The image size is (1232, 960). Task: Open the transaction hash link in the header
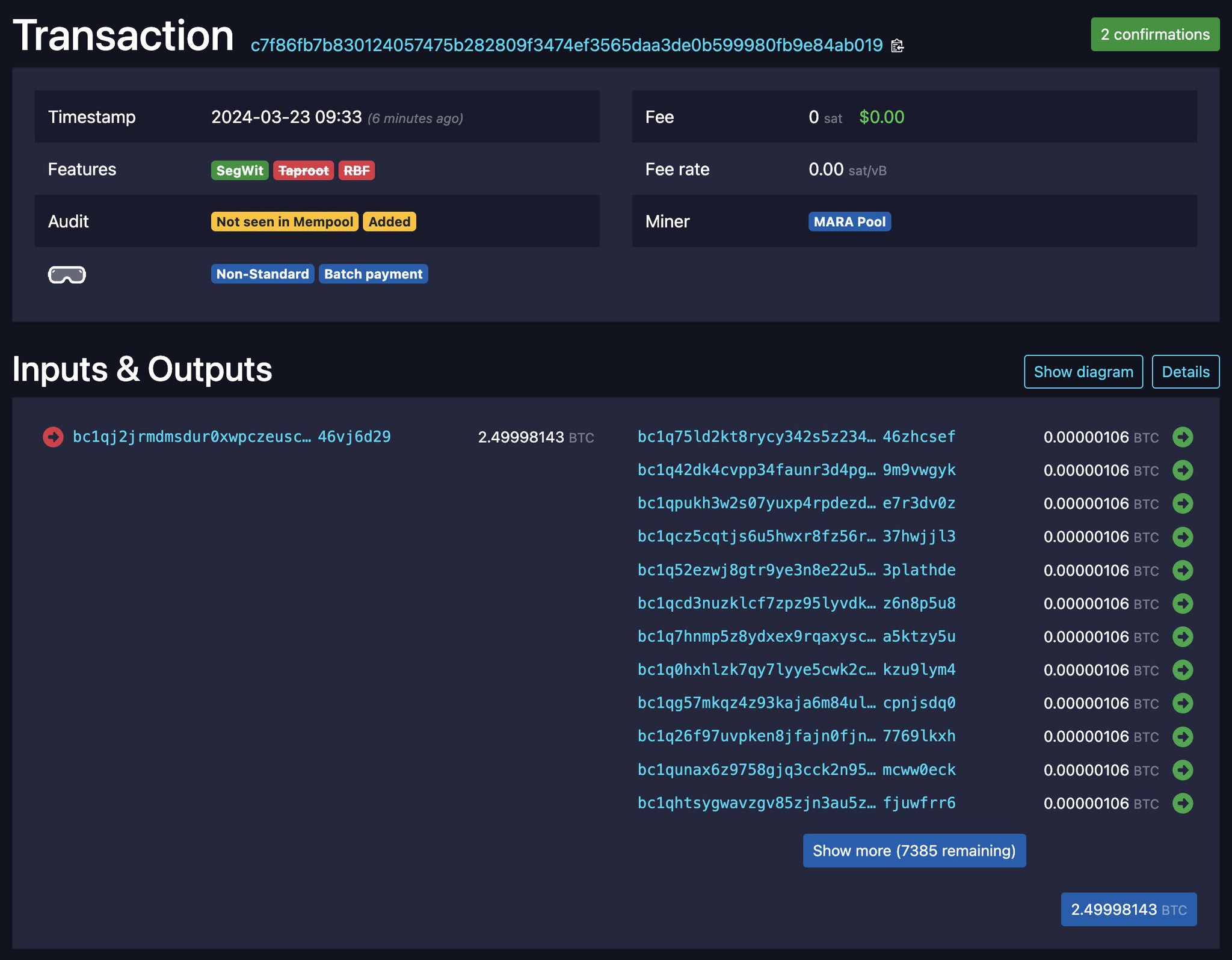click(566, 45)
